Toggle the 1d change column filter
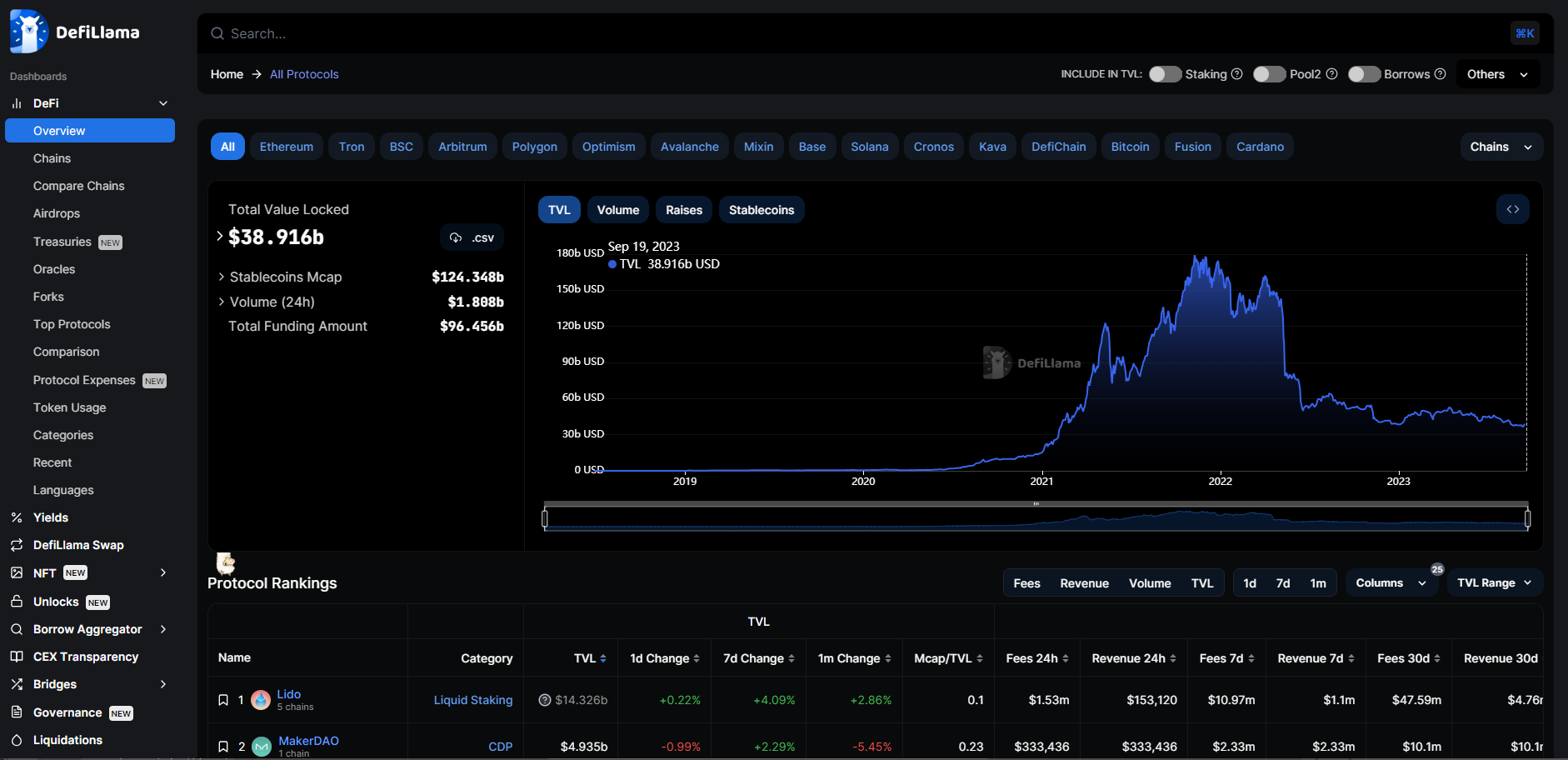The height and width of the screenshot is (760, 1568). tap(1250, 583)
